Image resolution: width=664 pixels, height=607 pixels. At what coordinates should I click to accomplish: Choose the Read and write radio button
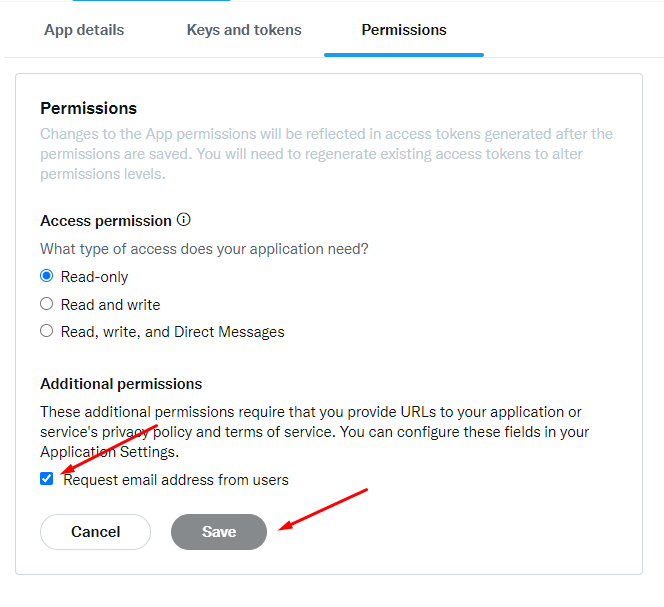(47, 304)
